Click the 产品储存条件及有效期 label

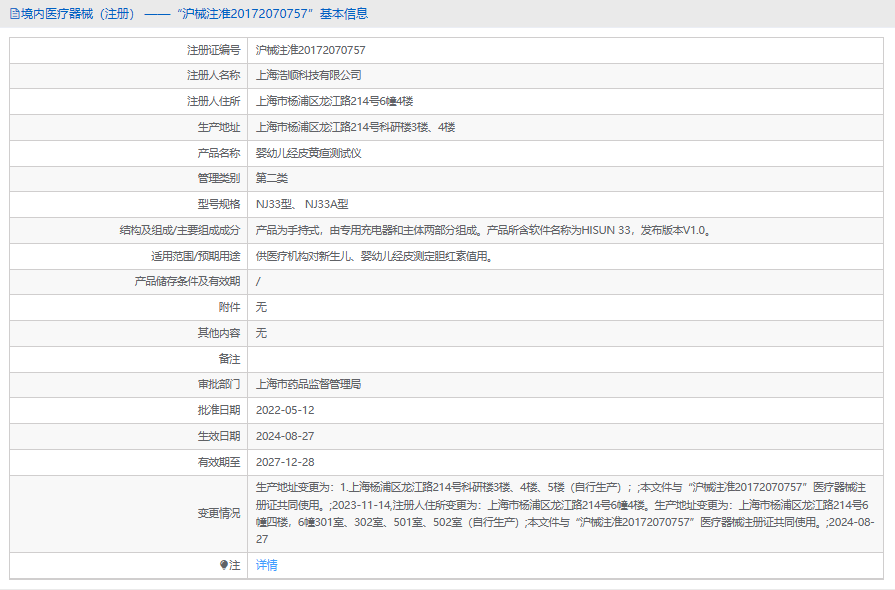(x=187, y=281)
